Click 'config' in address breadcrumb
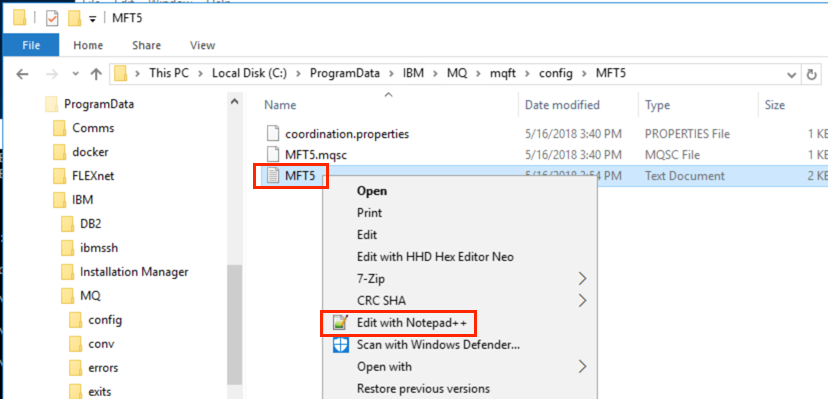Viewport: 828px width, 399px height. point(556,73)
